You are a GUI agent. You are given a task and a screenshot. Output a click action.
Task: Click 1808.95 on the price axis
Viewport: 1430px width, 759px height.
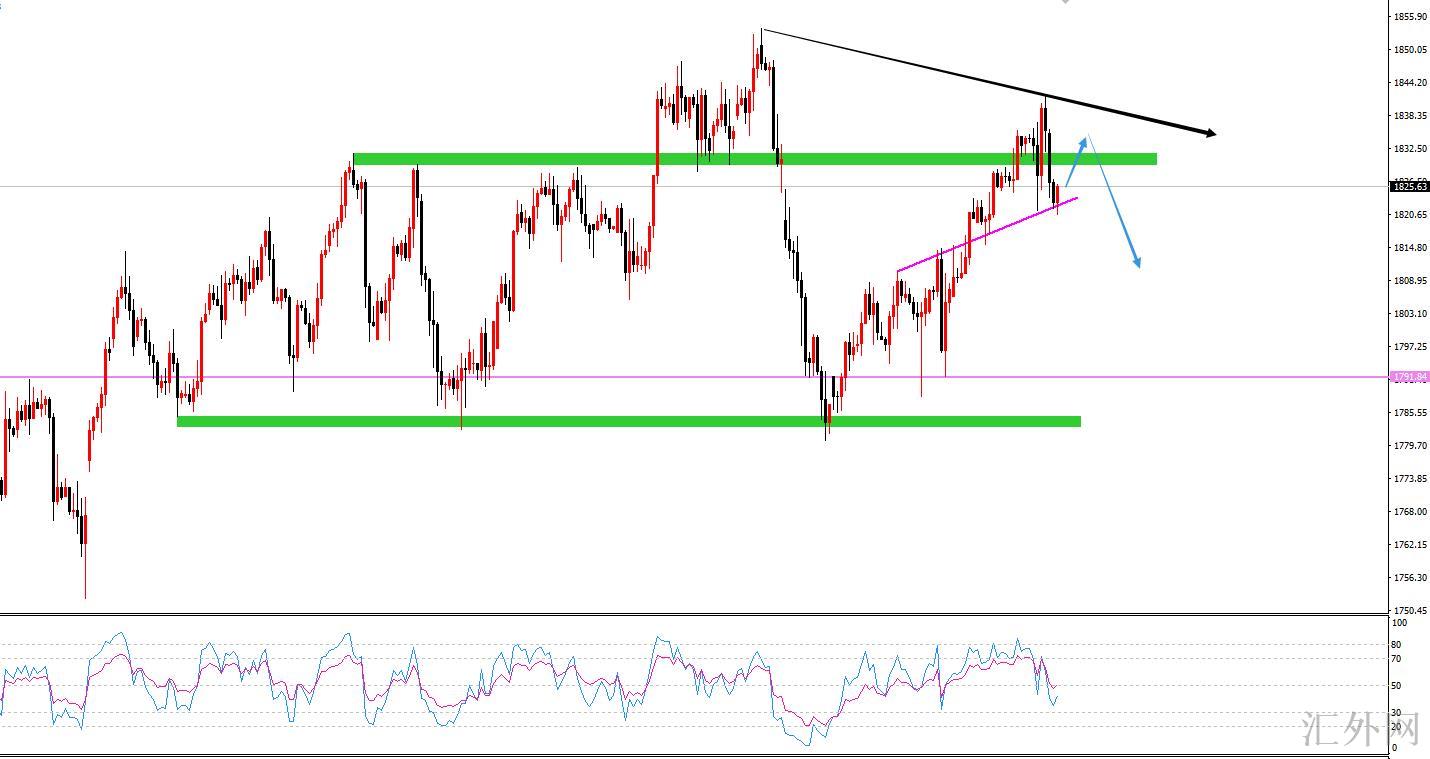[1409, 281]
